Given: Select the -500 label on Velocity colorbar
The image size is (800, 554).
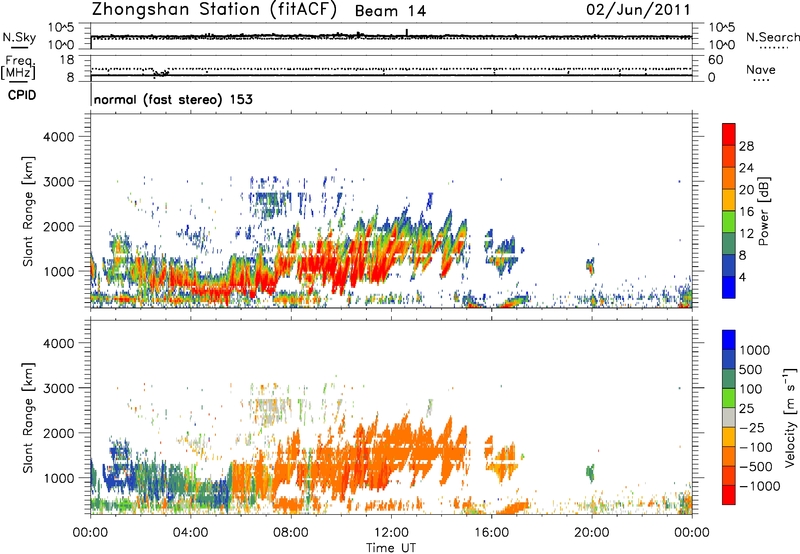Looking at the screenshot, I should 756,467.
